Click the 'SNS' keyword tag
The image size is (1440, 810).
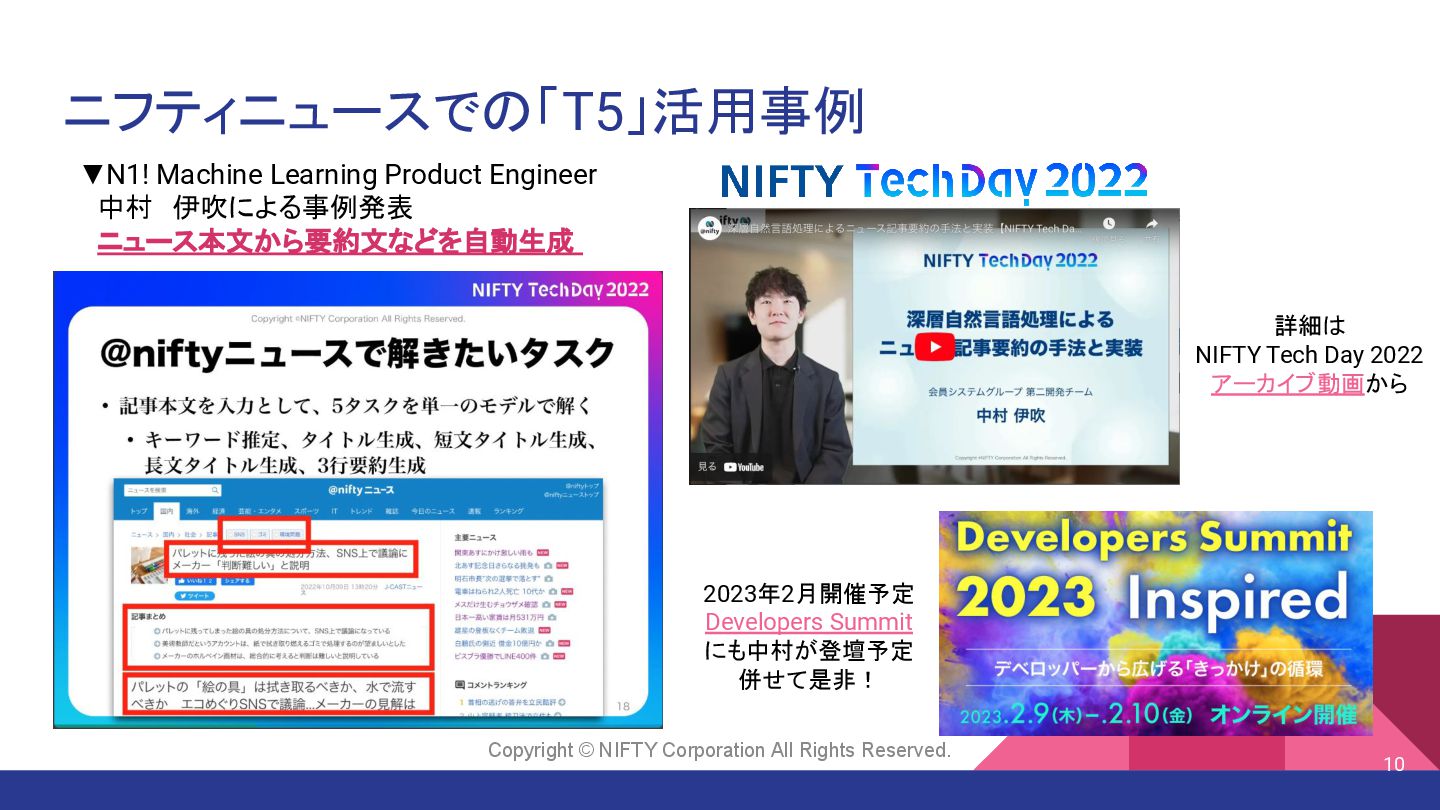click(x=239, y=535)
